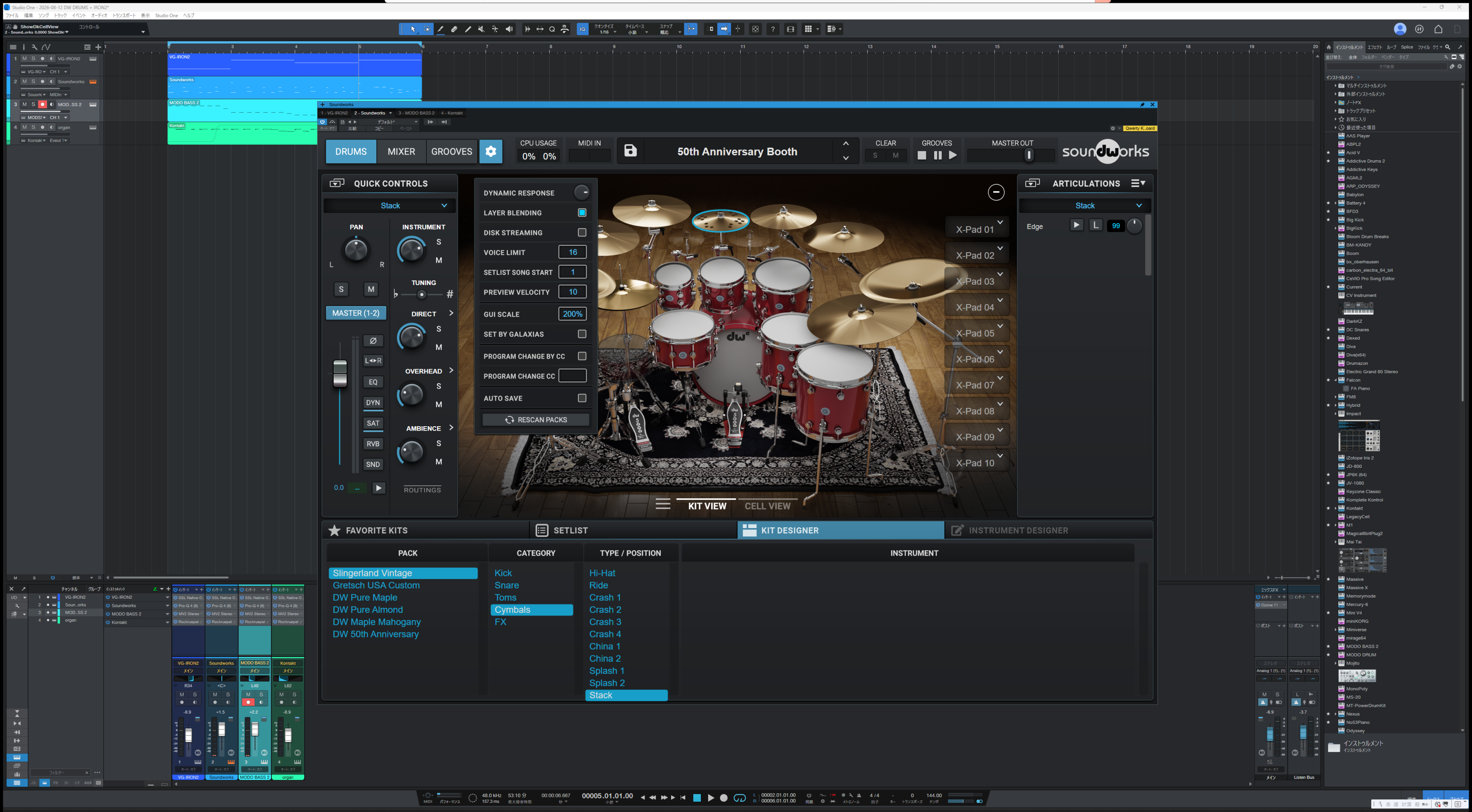1472x812 pixels.
Task: Select the Arrow tool in Studio One toolbar
Action: 413,29
